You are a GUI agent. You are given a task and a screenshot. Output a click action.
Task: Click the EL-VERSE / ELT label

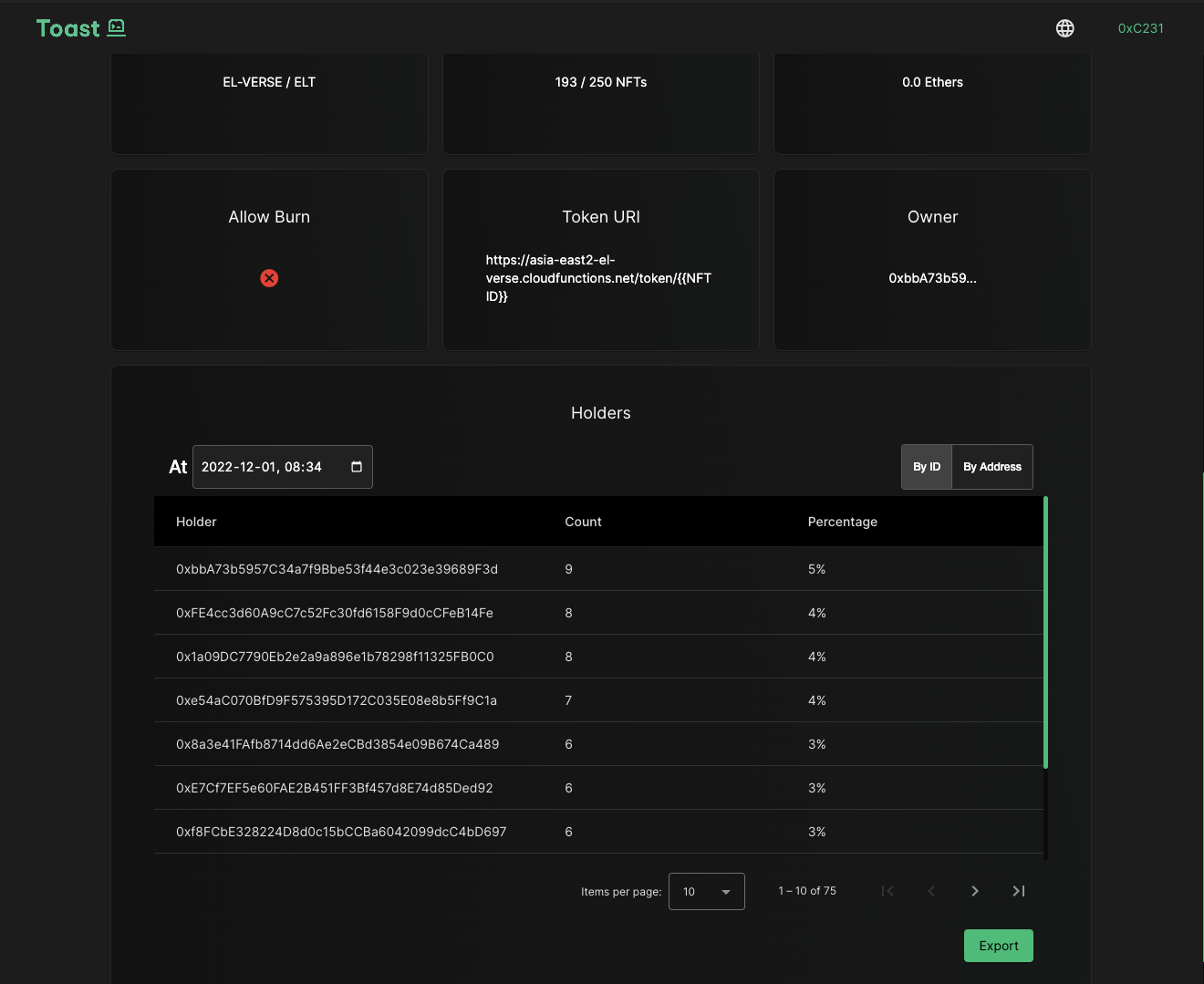point(269,82)
